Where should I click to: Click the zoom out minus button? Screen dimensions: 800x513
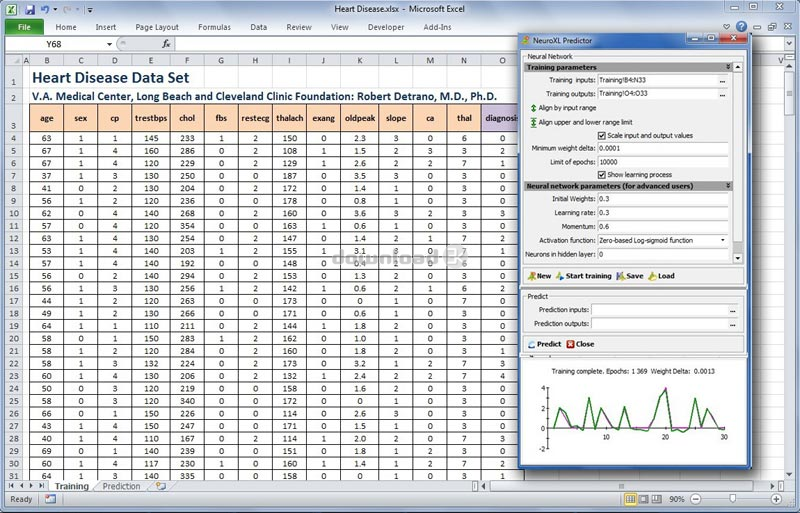pos(695,499)
